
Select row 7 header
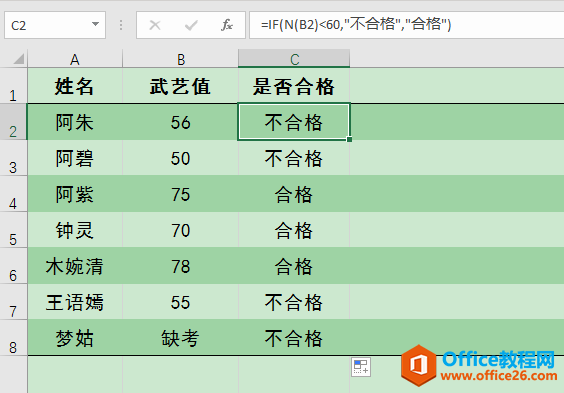(x=13, y=302)
